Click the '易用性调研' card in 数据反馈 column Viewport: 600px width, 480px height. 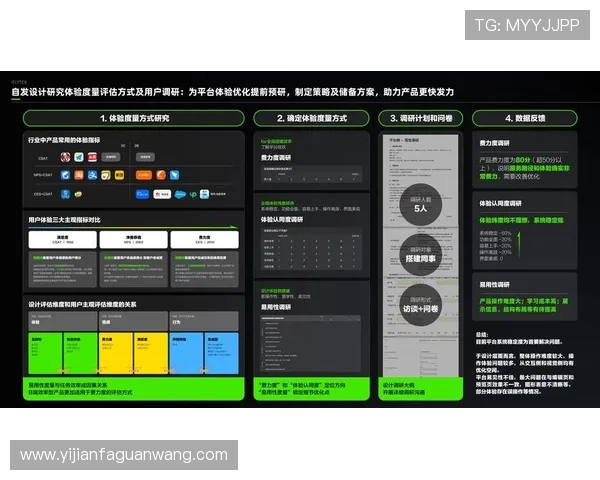(525, 297)
